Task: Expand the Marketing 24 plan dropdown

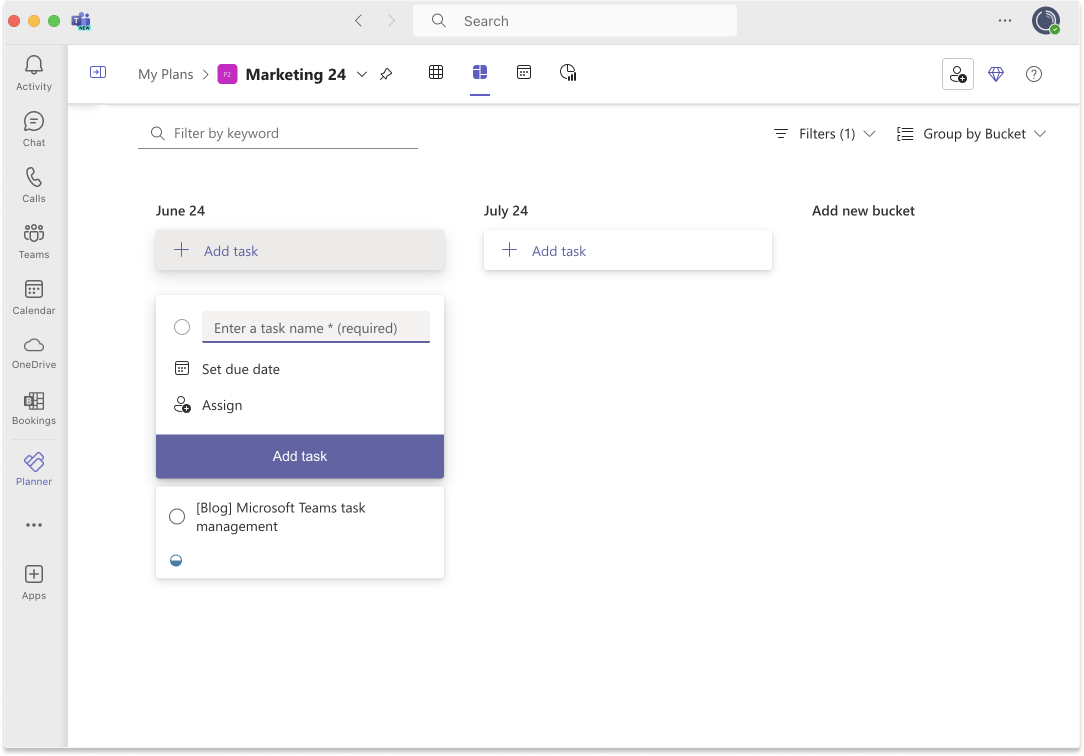Action: point(362,73)
